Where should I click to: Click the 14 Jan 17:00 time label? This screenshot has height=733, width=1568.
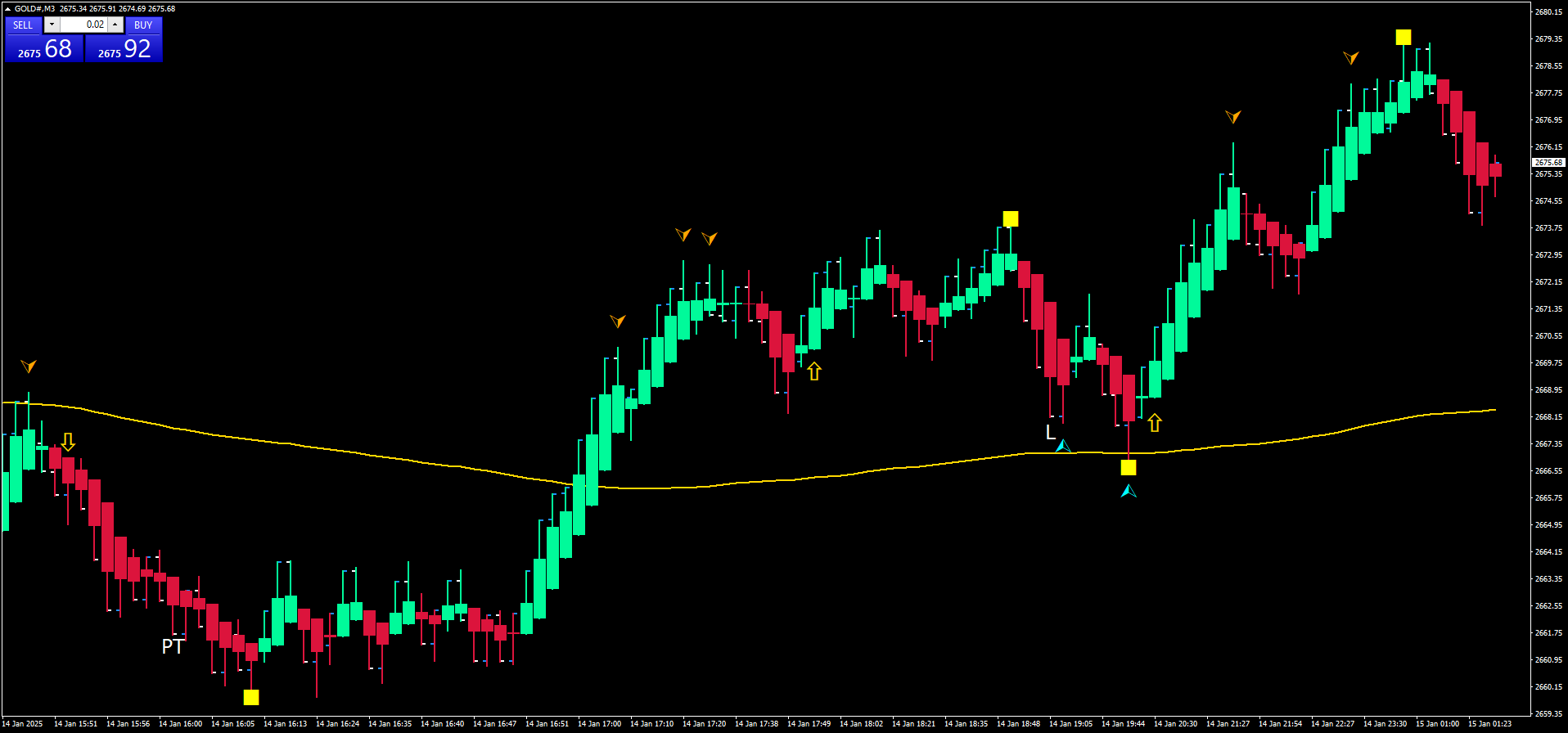point(599,723)
